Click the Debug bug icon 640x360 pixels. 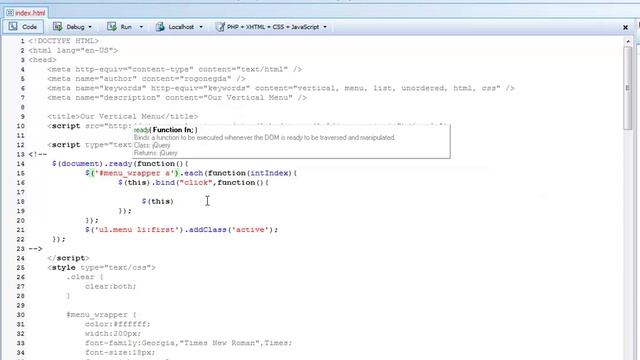[x=58, y=27]
